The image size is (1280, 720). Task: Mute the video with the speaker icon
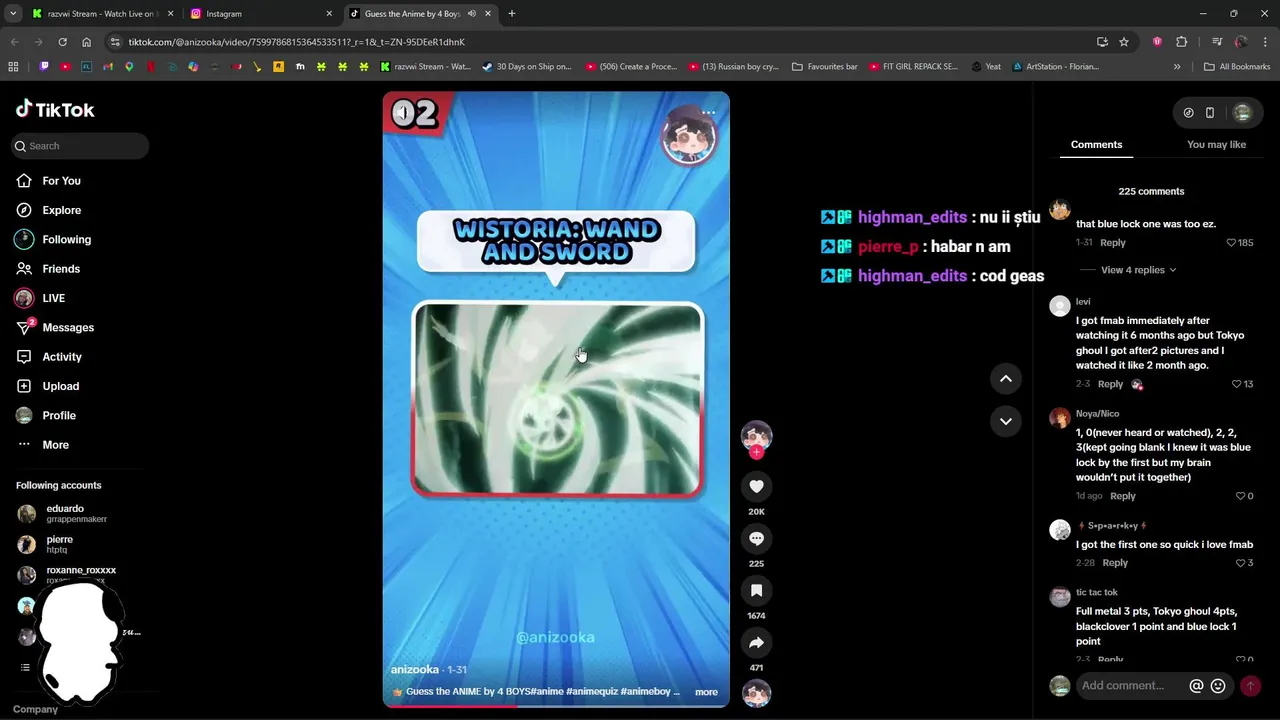pos(401,113)
